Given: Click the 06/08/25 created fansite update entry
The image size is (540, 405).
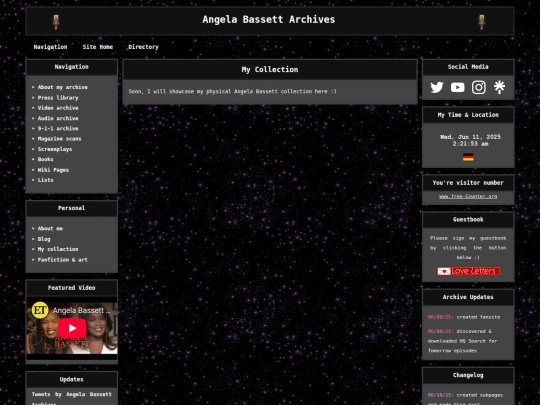Looking at the screenshot, I should point(464,317).
